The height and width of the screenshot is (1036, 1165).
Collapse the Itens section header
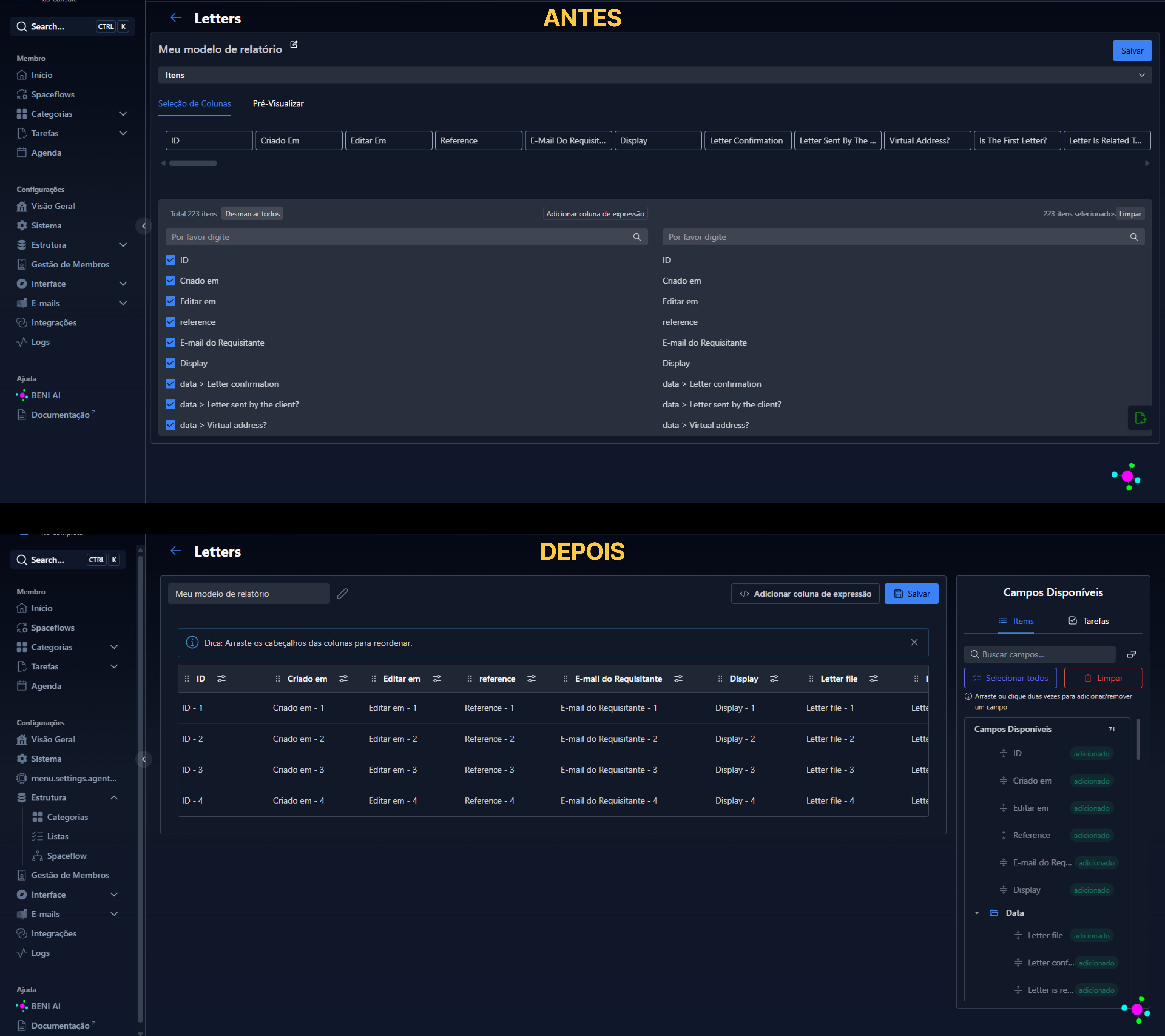tap(1142, 75)
